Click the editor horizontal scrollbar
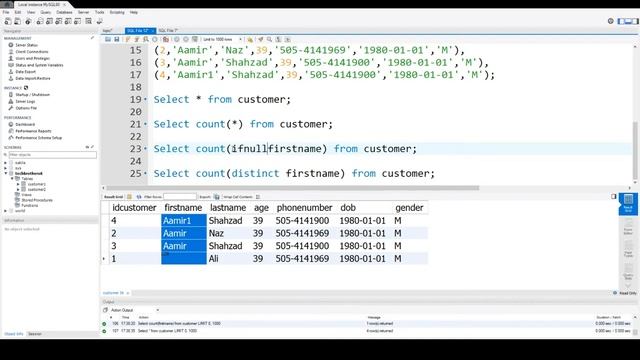 tap(292, 188)
